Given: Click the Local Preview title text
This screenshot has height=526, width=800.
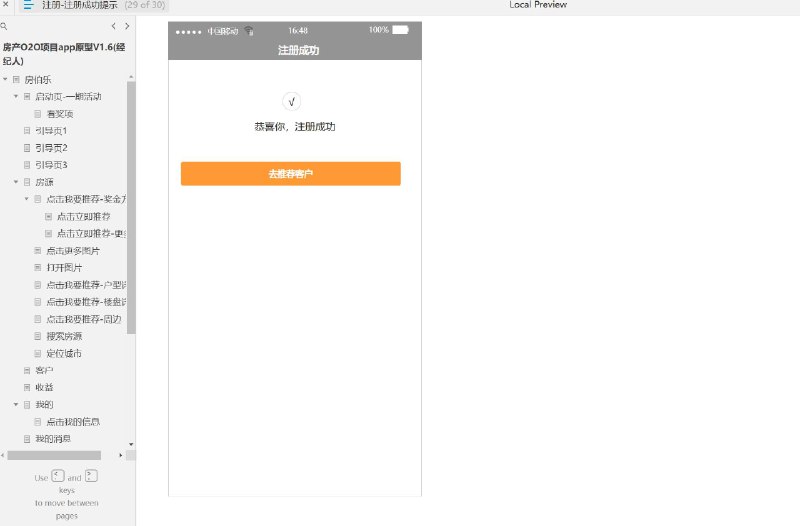Looking at the screenshot, I should pos(538,5).
